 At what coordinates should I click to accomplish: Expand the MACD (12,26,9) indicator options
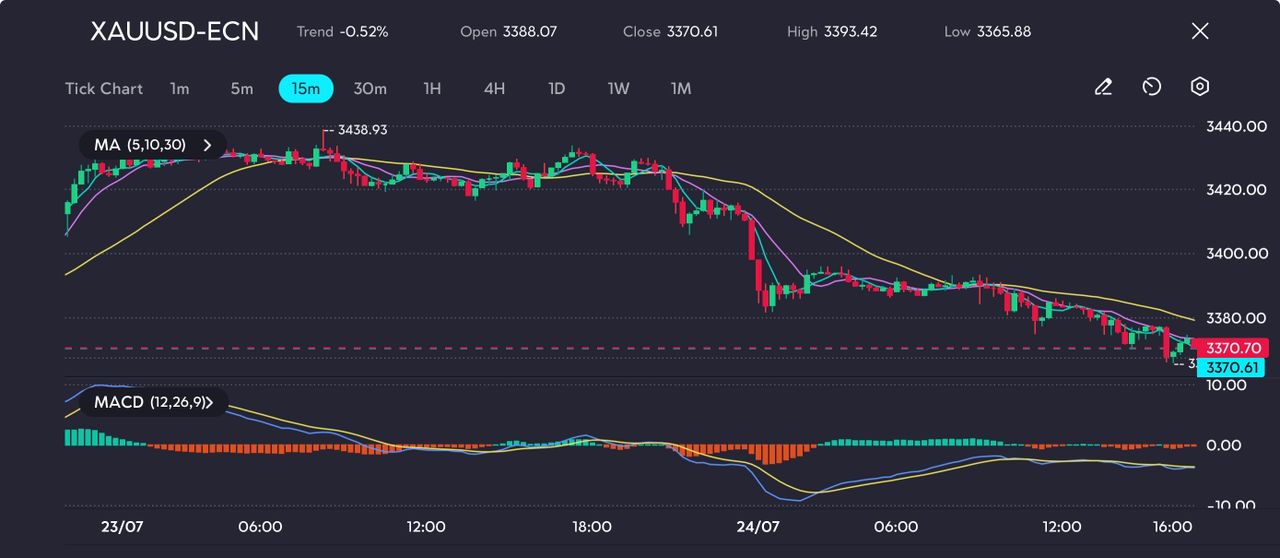click(153, 402)
